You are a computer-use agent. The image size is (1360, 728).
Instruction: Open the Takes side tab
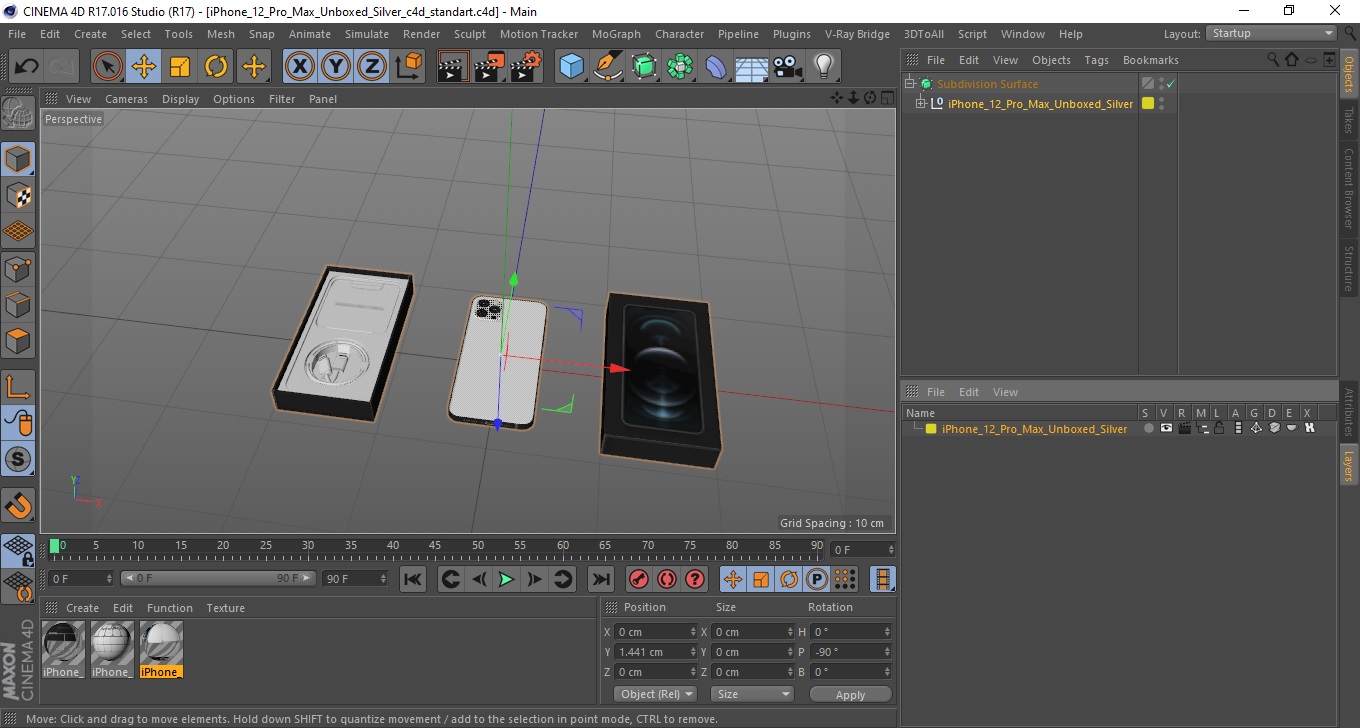click(1349, 121)
